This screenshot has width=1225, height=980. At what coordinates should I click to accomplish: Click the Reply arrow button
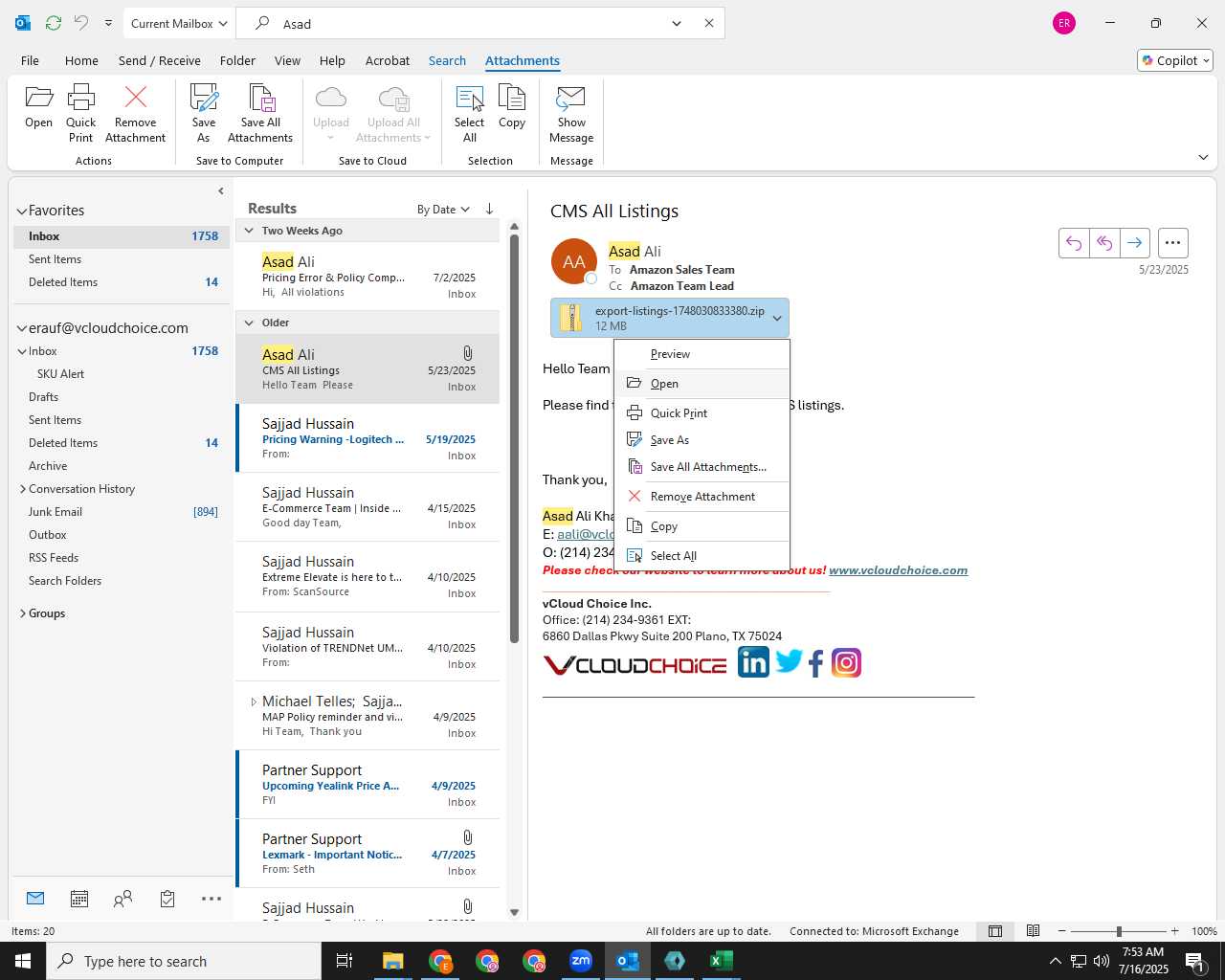(x=1074, y=243)
